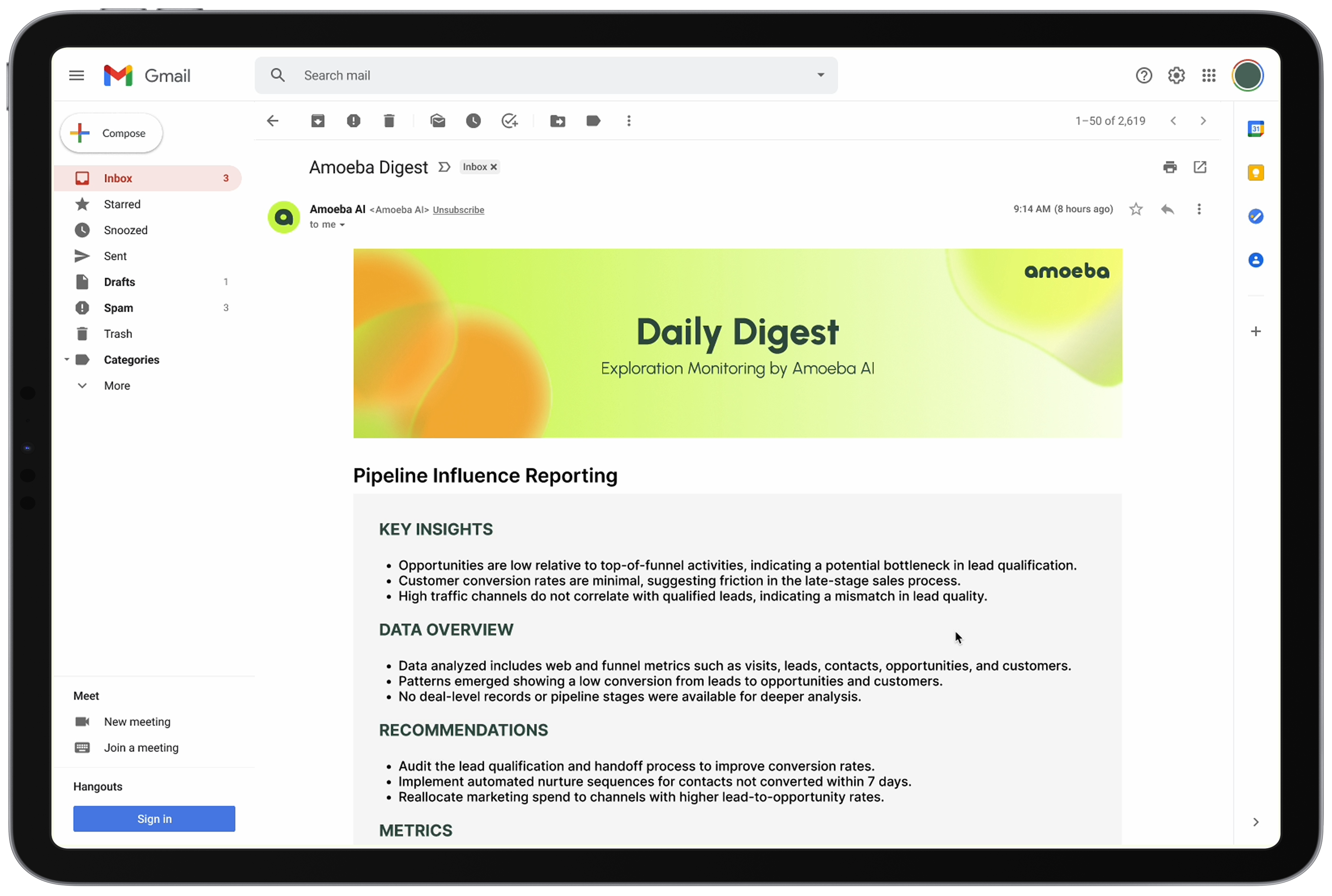Go to the newer email
The image size is (1332, 896).
coord(1173,121)
